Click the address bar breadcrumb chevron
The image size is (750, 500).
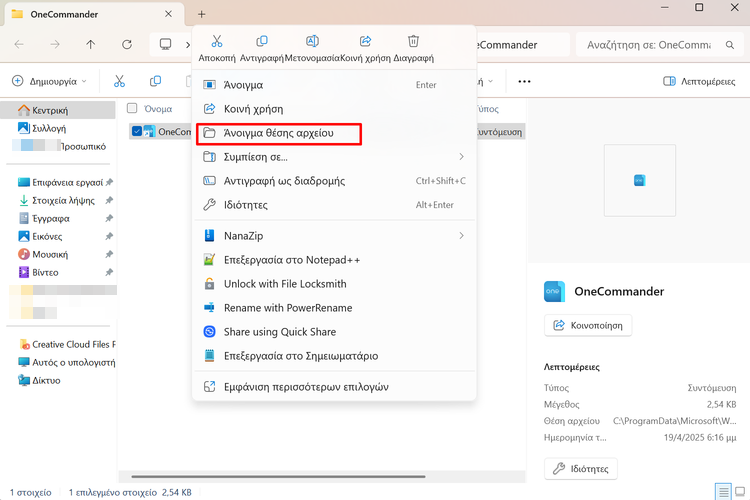(x=188, y=44)
